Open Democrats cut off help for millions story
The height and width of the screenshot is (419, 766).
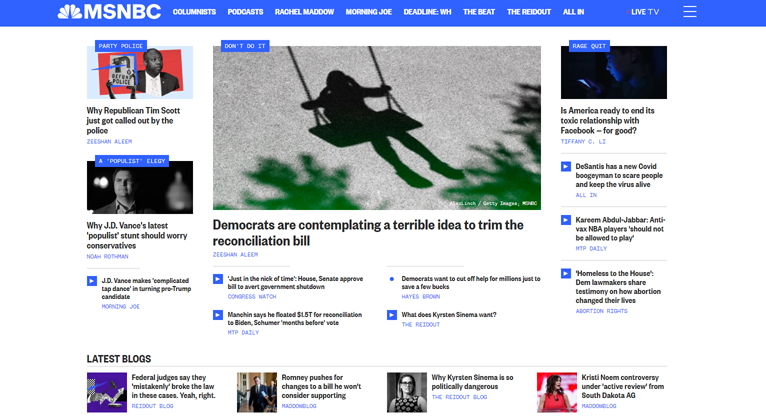coord(471,283)
